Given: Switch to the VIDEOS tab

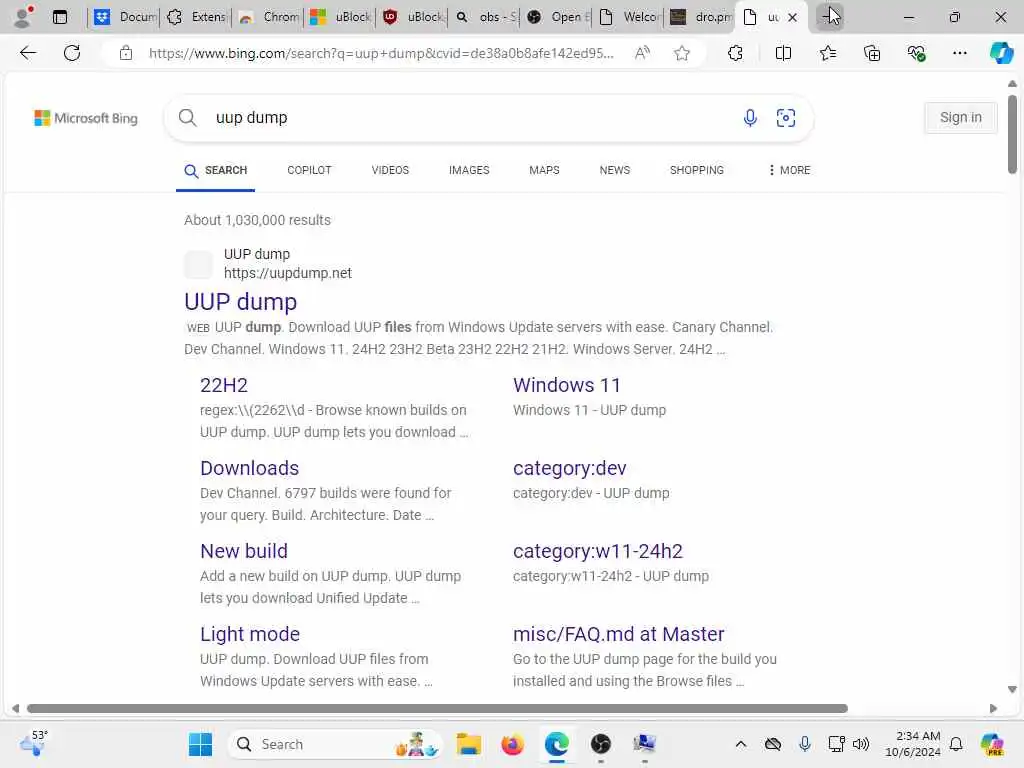Looking at the screenshot, I should [x=390, y=170].
